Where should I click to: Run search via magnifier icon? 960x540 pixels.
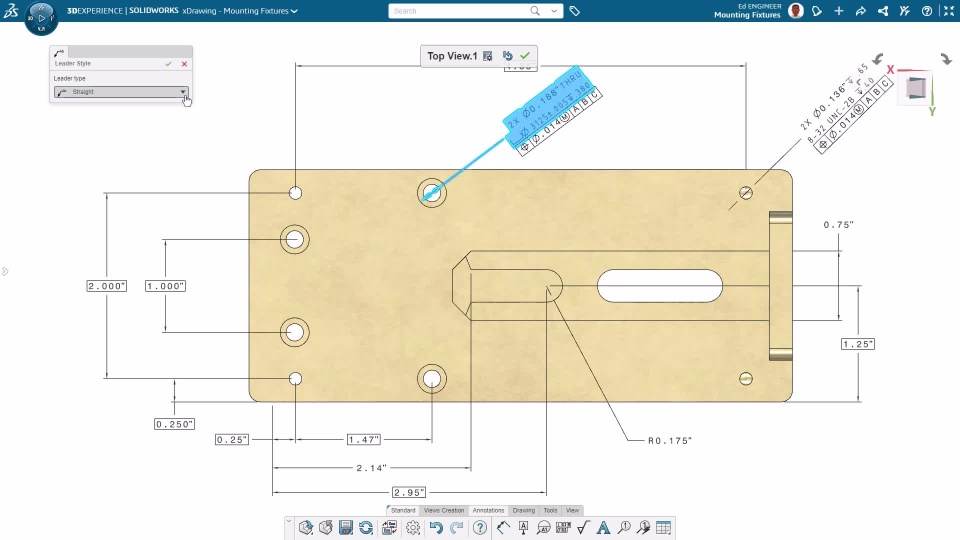[x=535, y=11]
